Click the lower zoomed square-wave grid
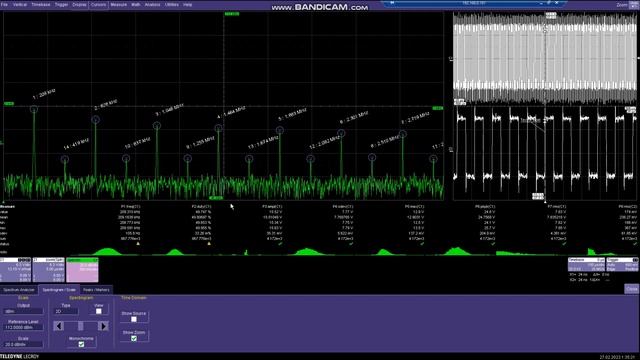The height and width of the screenshot is (360, 640). click(545, 153)
